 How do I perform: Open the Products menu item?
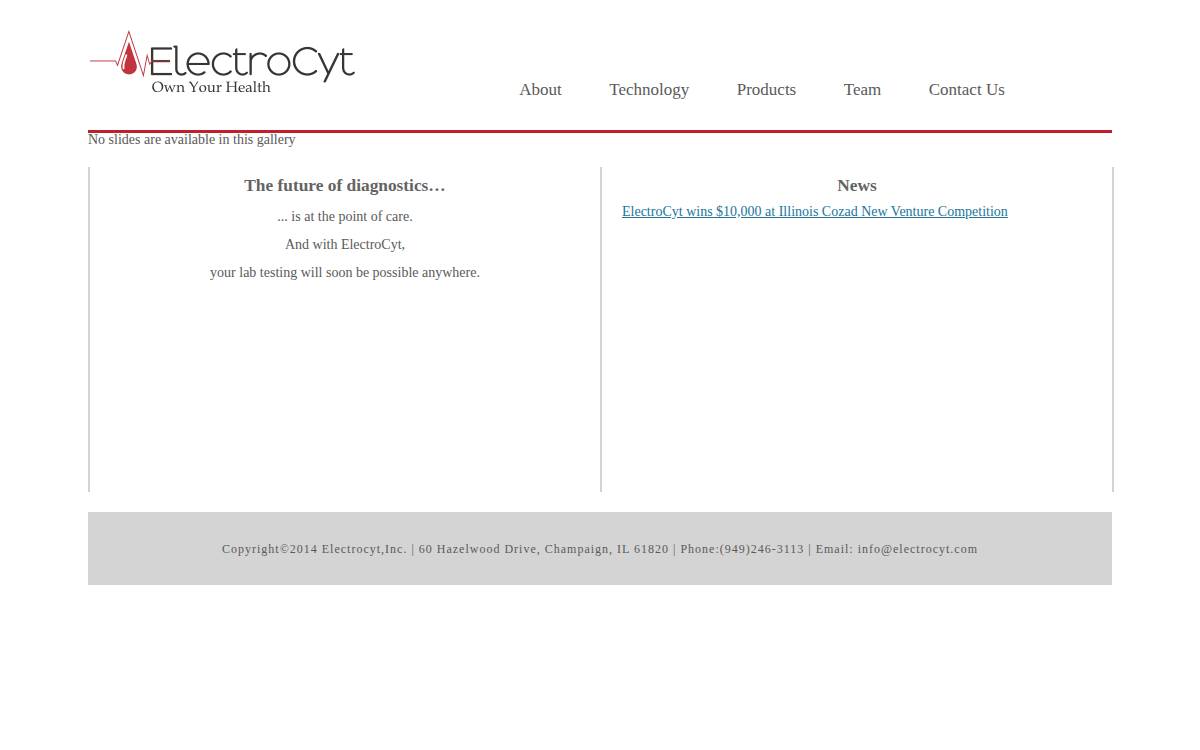[x=766, y=90]
